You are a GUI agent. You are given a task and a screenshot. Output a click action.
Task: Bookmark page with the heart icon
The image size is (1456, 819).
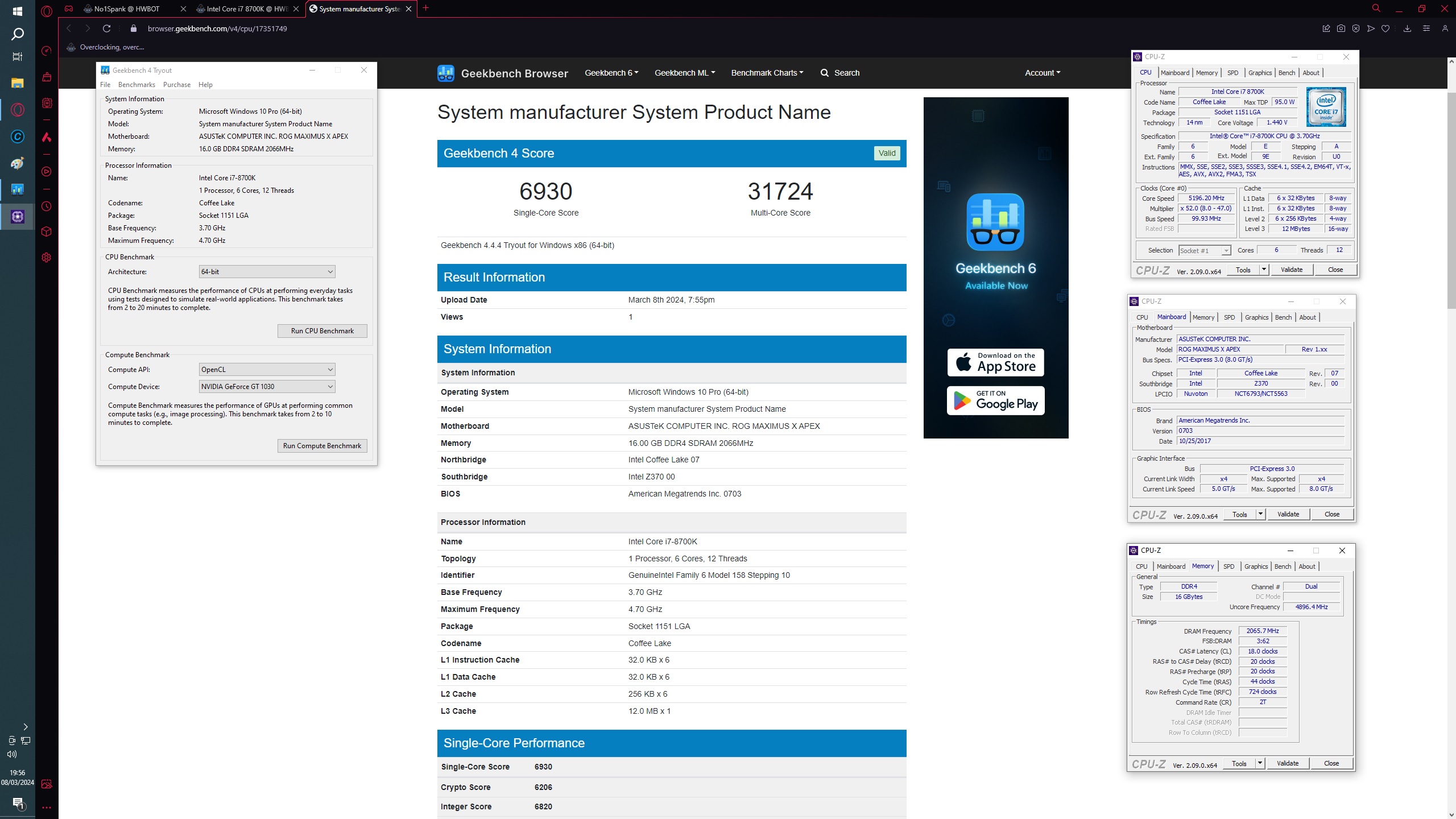click(1385, 28)
